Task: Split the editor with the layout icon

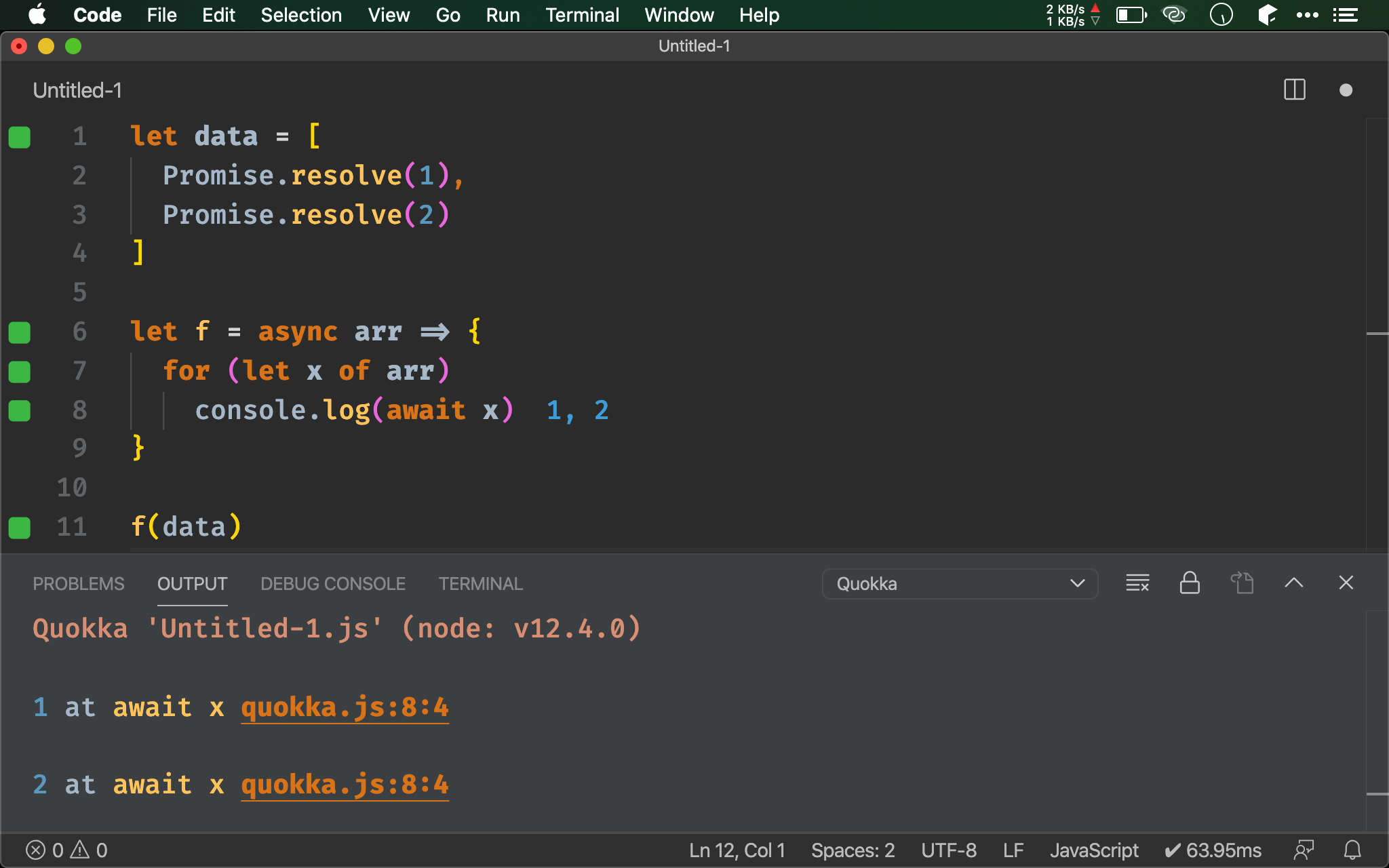Action: (x=1294, y=90)
